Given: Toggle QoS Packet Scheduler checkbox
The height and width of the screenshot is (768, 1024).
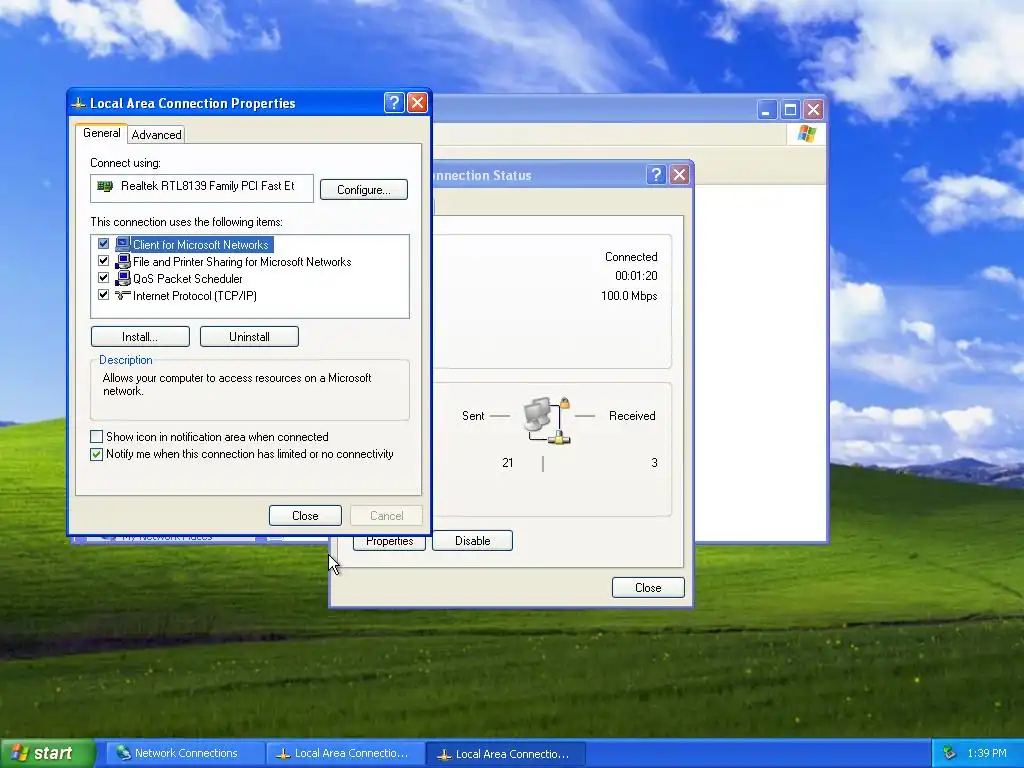Looking at the screenshot, I should point(103,278).
